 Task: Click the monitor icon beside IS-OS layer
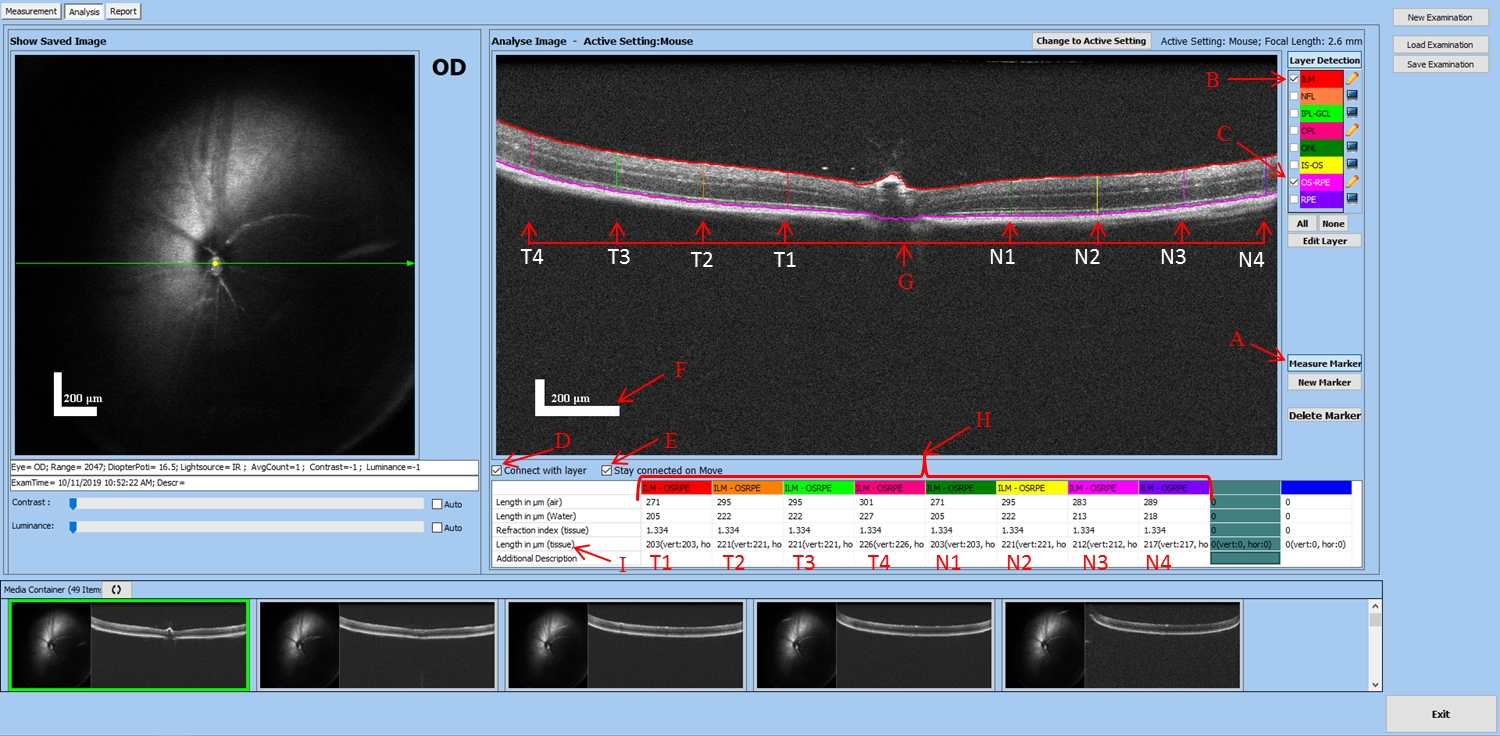[x=1353, y=164]
